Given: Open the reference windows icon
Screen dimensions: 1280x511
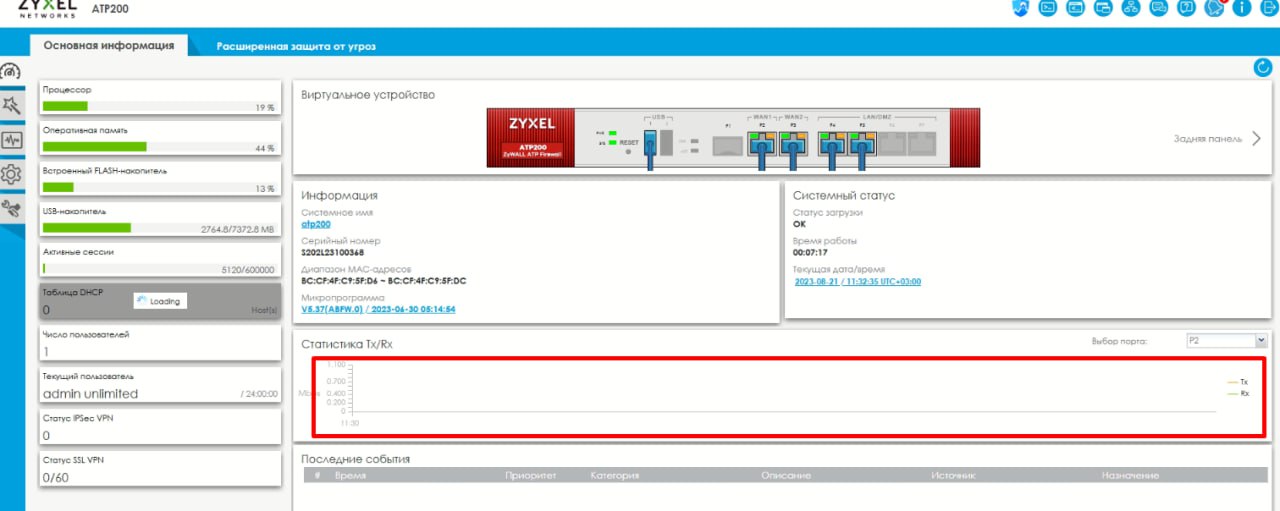Looking at the screenshot, I should click(x=1104, y=8).
